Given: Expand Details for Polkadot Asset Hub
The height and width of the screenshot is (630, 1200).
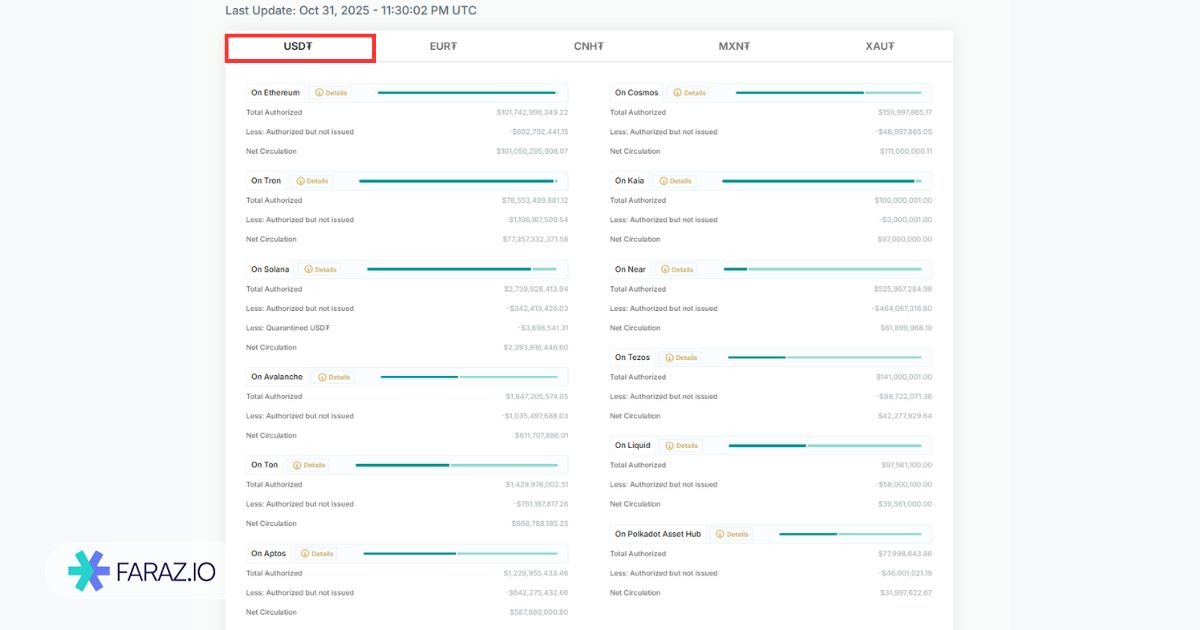Looking at the screenshot, I should click(731, 534).
